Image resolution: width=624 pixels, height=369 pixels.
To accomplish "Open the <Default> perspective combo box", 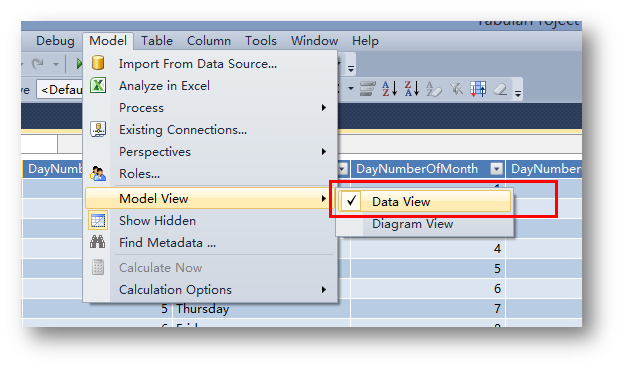I will click(x=60, y=89).
